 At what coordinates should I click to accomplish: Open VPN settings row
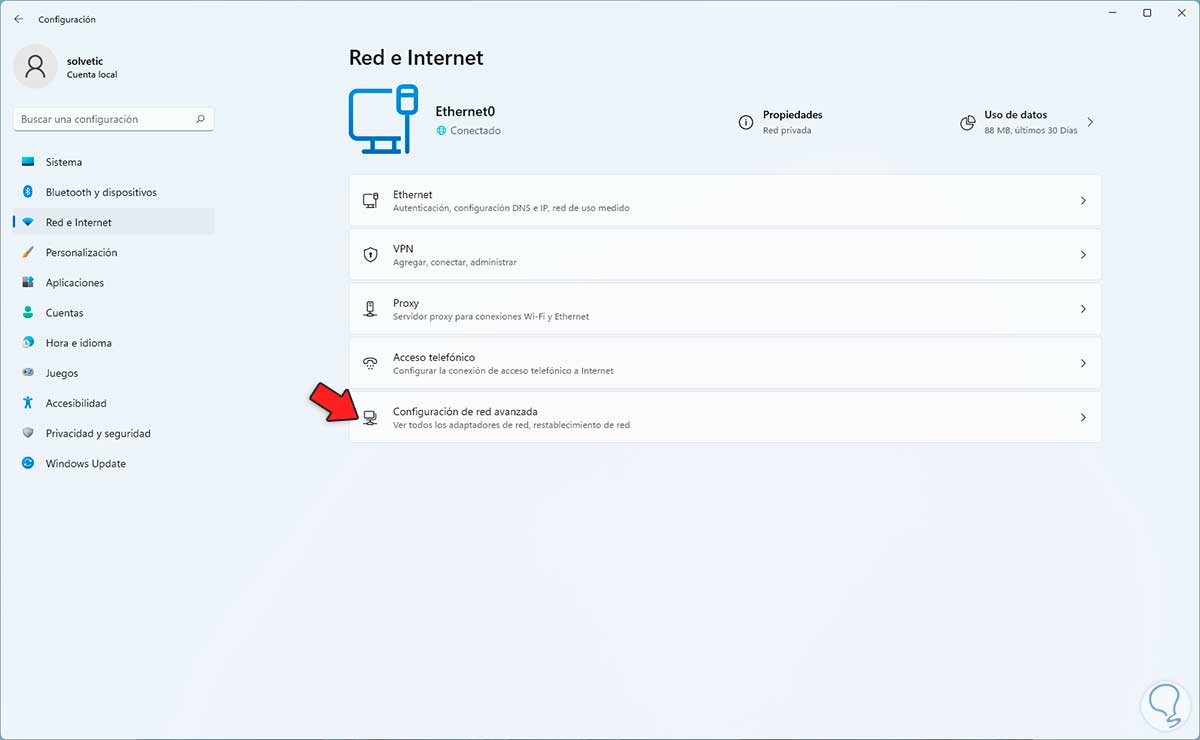[725, 255]
